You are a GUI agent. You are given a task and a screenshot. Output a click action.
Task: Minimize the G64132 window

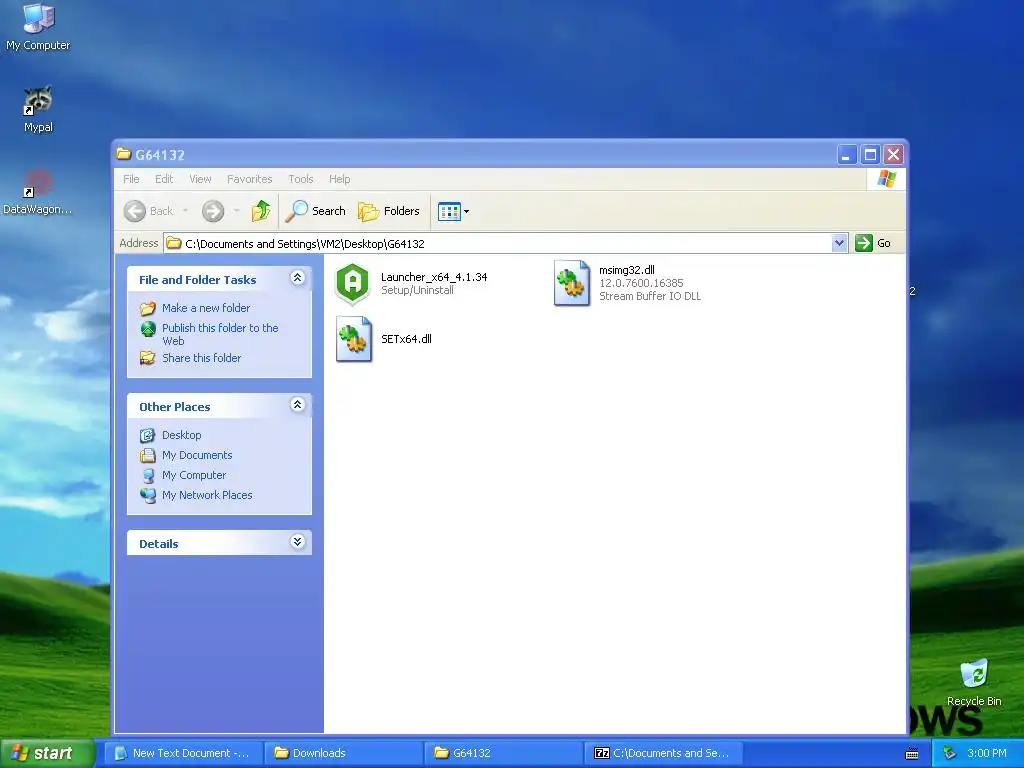(x=846, y=155)
